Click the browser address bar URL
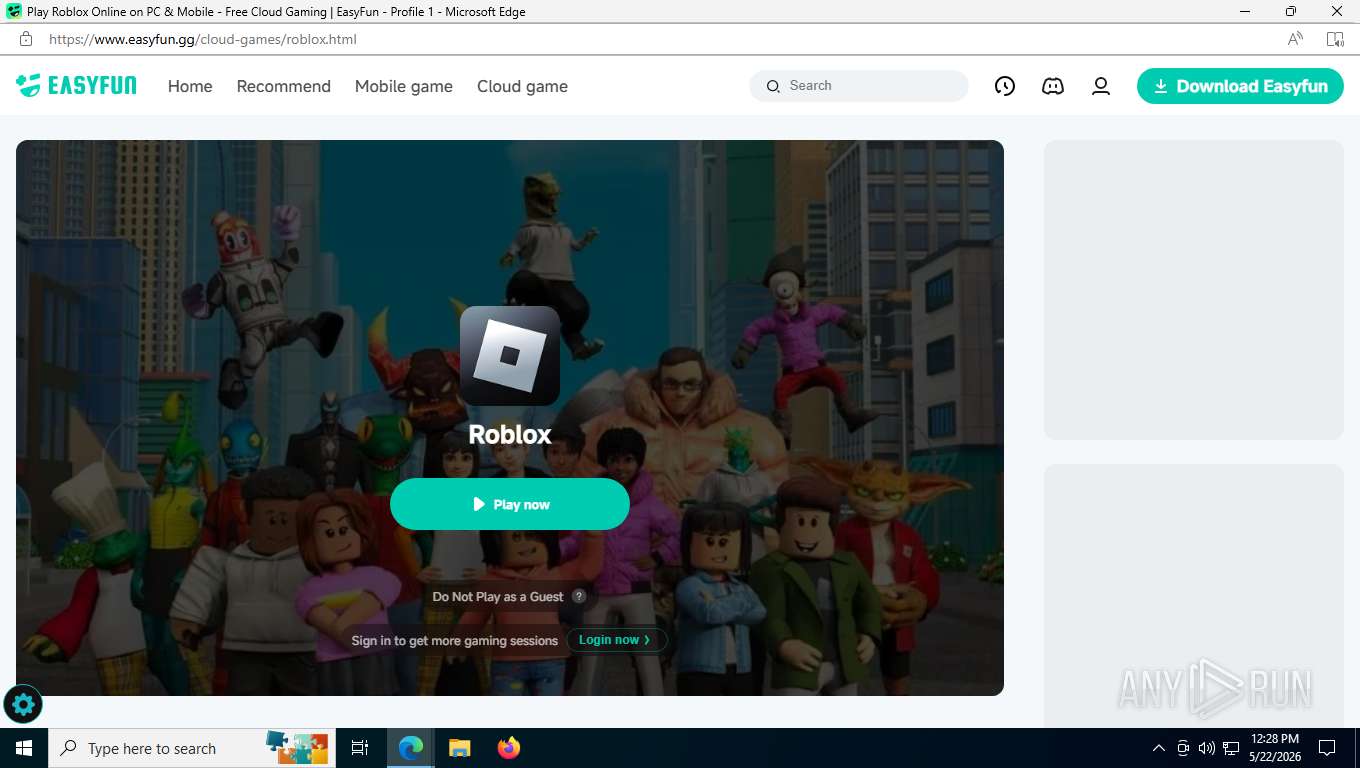The image size is (1360, 768). coord(203,39)
